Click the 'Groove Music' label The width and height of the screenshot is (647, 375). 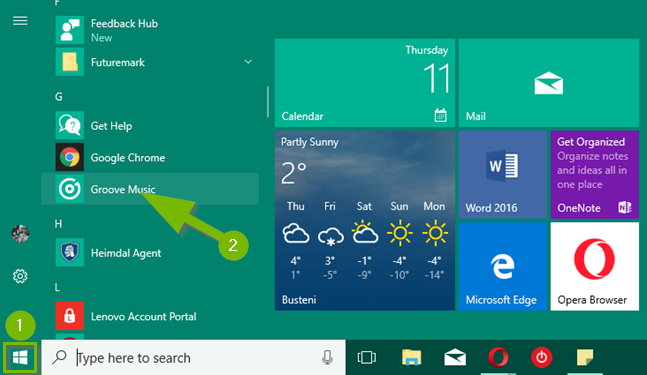(x=123, y=189)
